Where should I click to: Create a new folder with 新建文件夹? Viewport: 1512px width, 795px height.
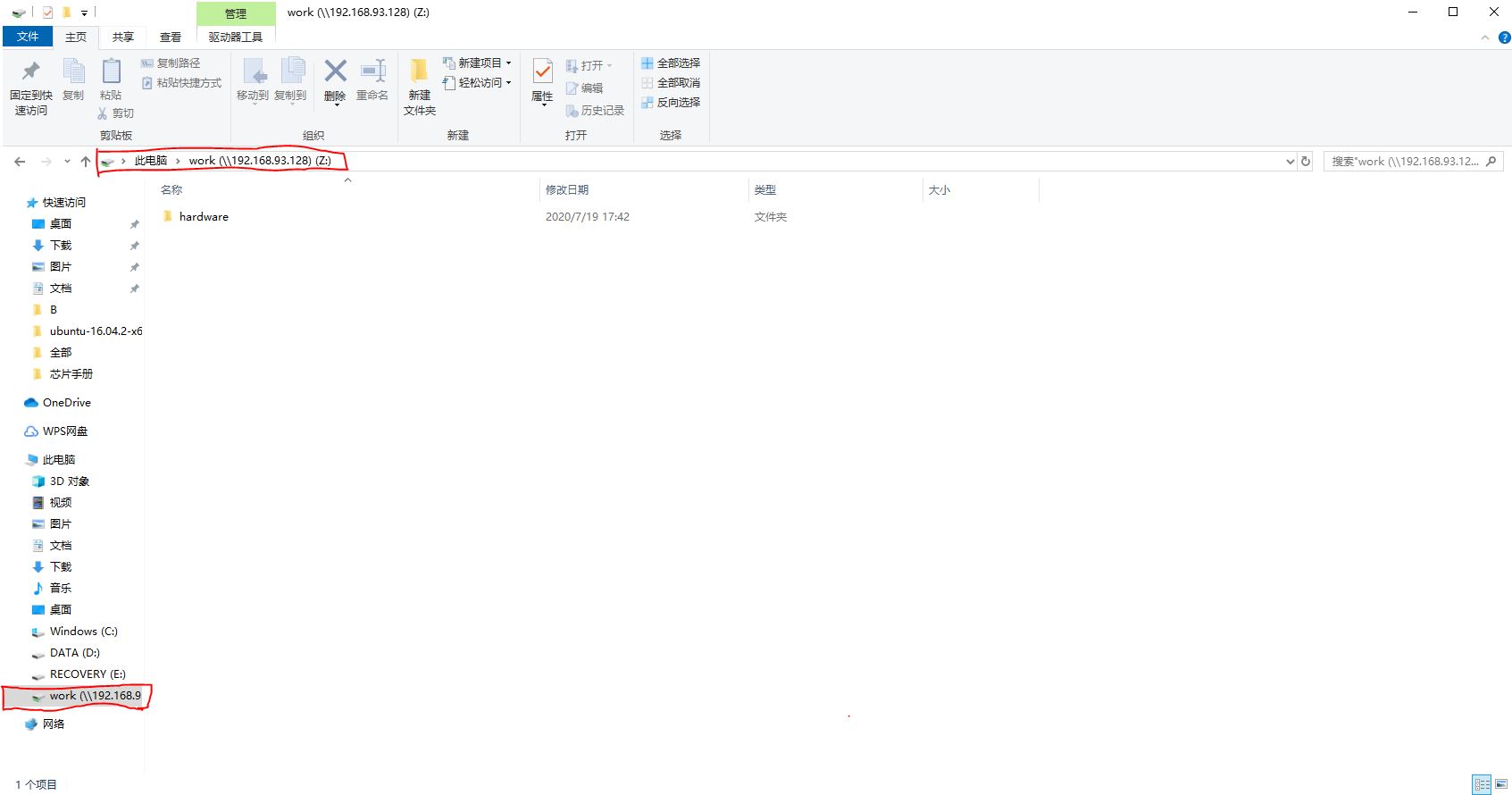420,88
